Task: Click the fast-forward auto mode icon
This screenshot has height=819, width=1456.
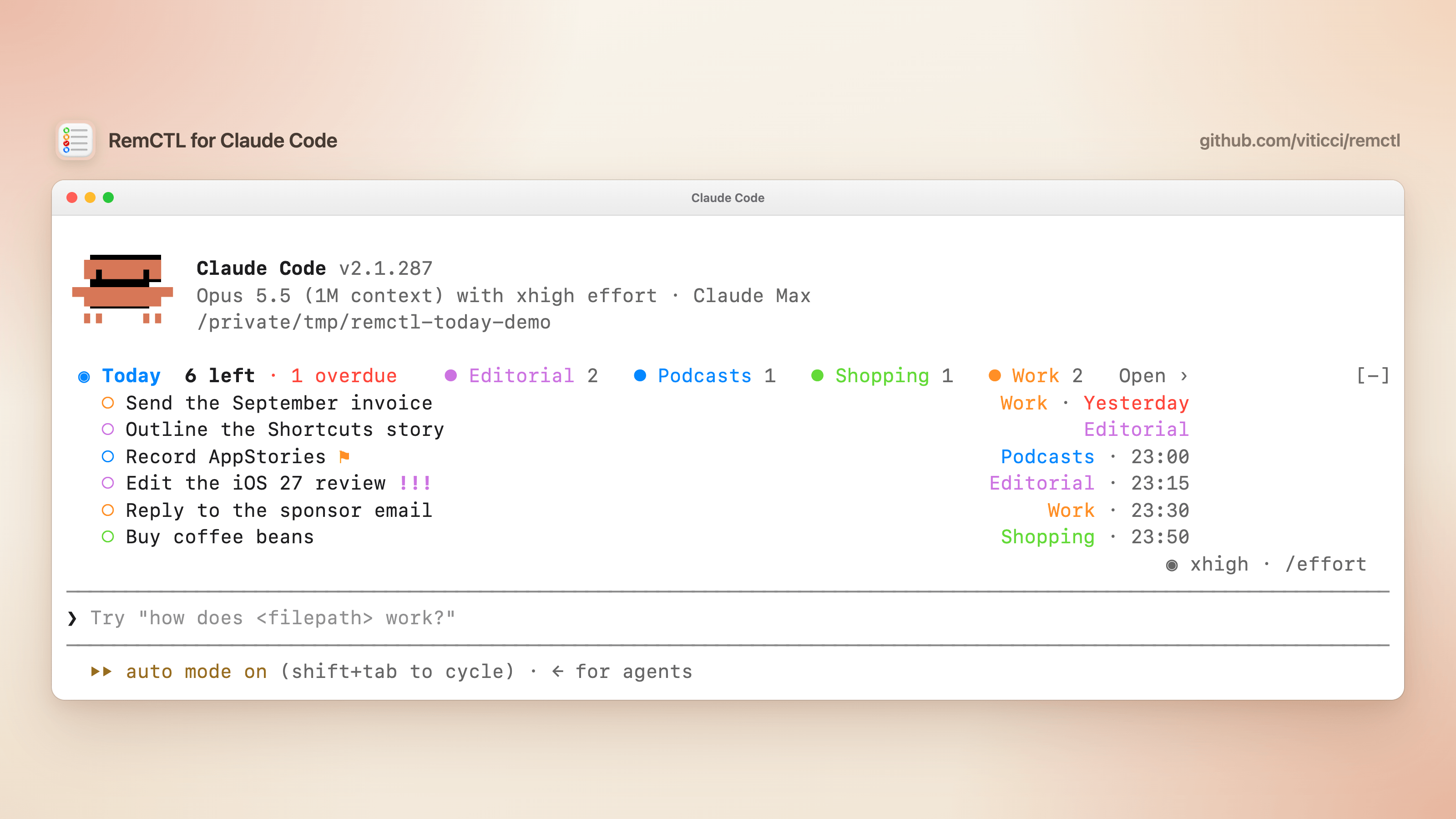Action: coord(102,672)
